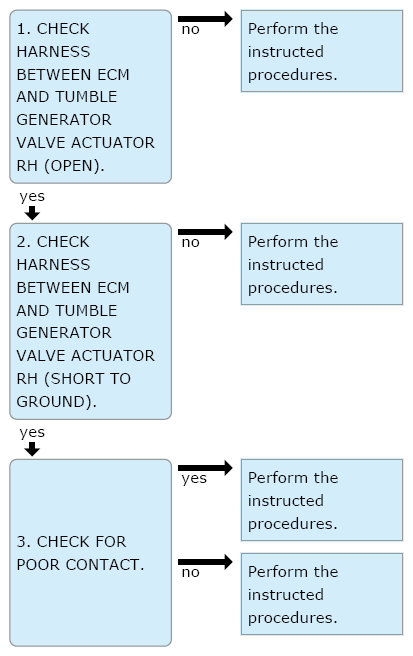413x656 pixels.
Task: Select the no label beside step 3's arrow
Action: tap(190, 573)
